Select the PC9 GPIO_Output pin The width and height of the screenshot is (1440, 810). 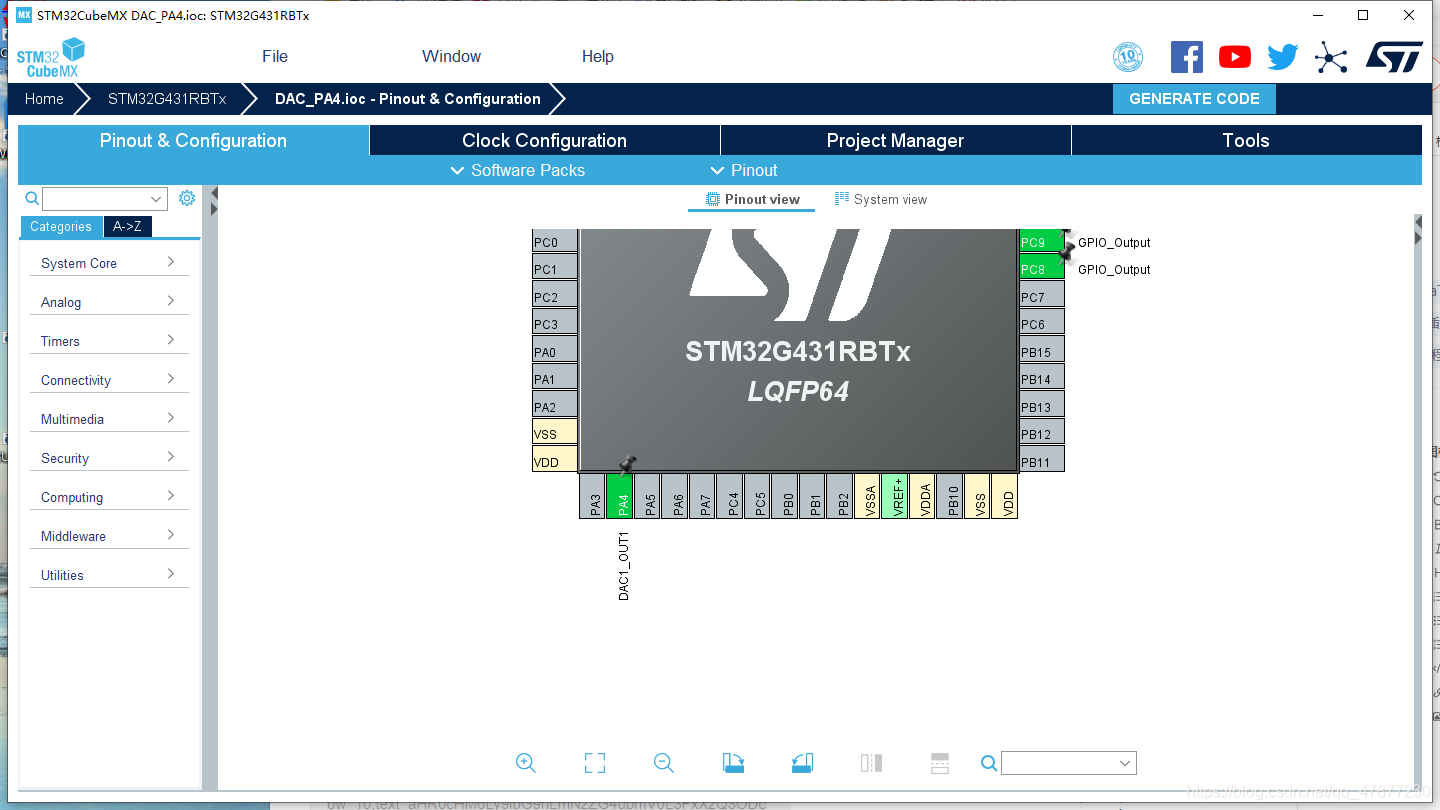1041,242
